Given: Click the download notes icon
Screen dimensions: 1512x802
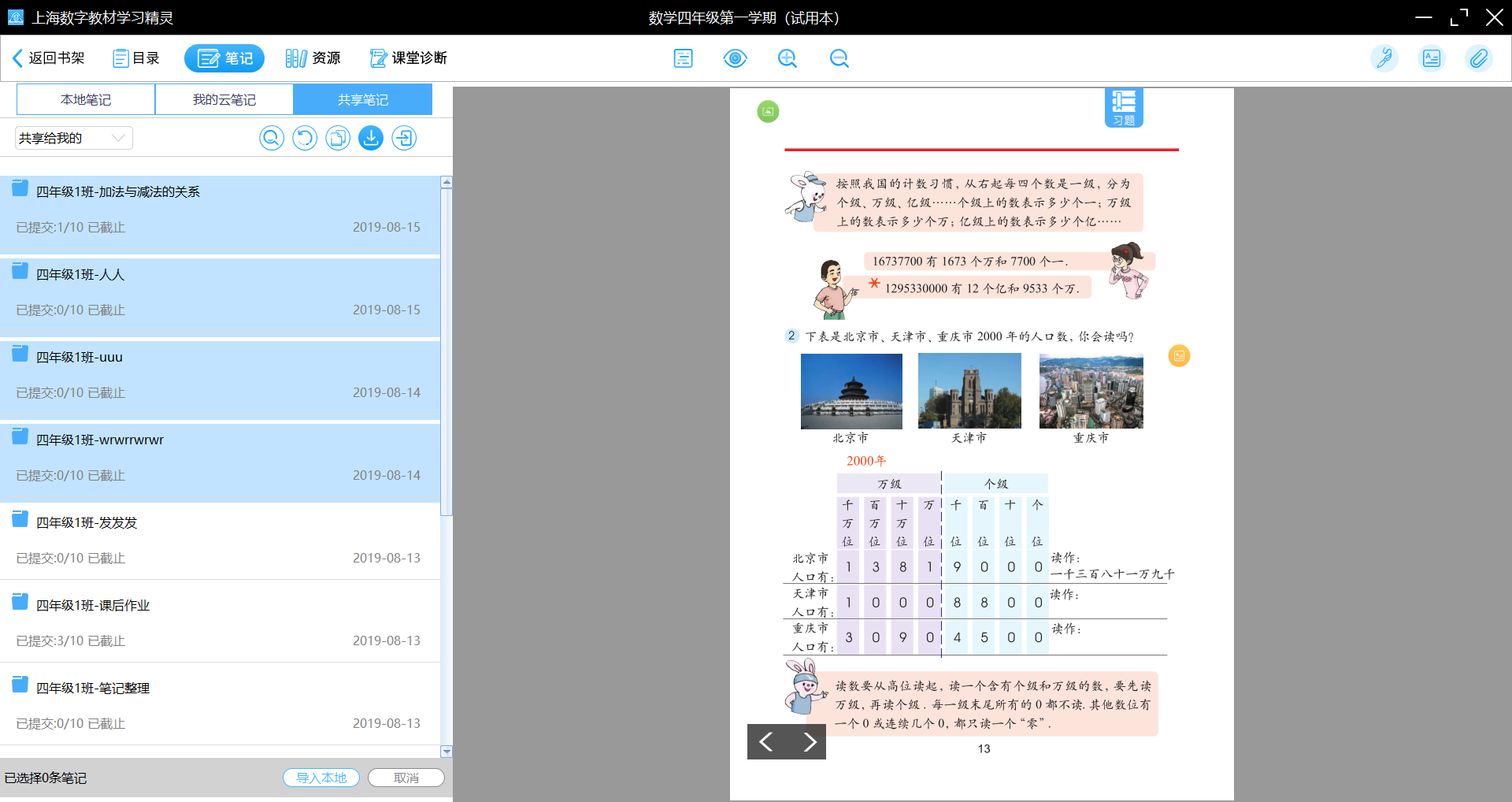Looking at the screenshot, I should pyautogui.click(x=371, y=138).
